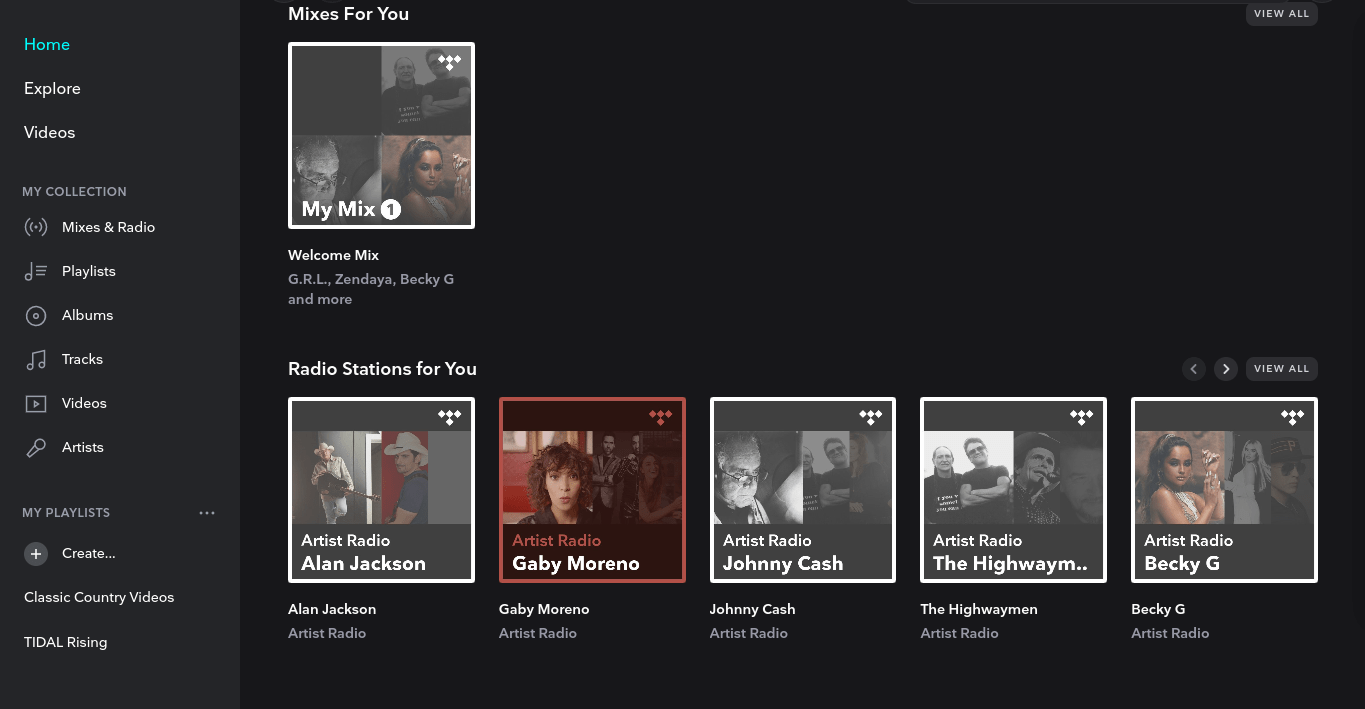
Task: Select the Tracks music note icon
Action: click(x=36, y=359)
